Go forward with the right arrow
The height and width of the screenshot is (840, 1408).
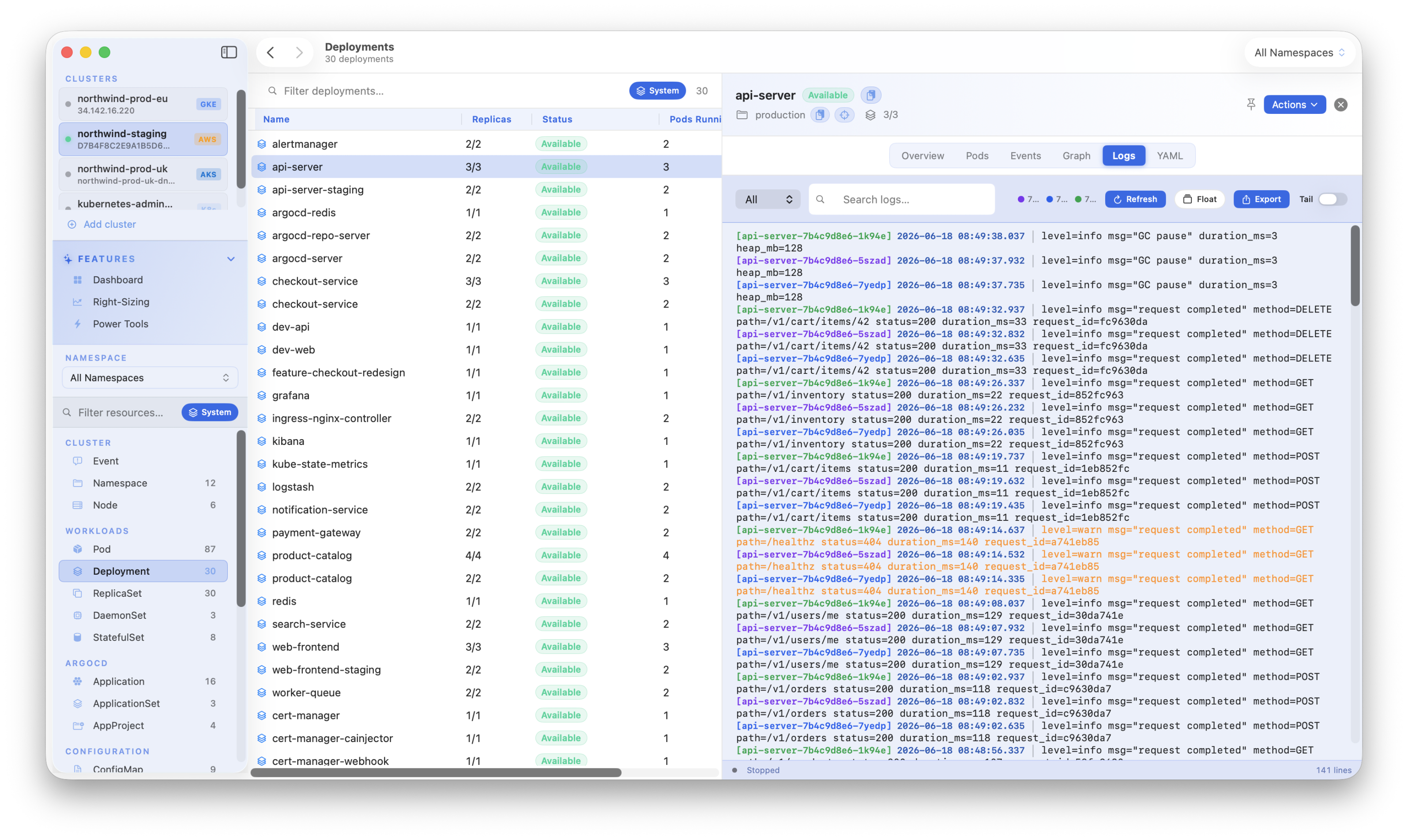pos(299,53)
